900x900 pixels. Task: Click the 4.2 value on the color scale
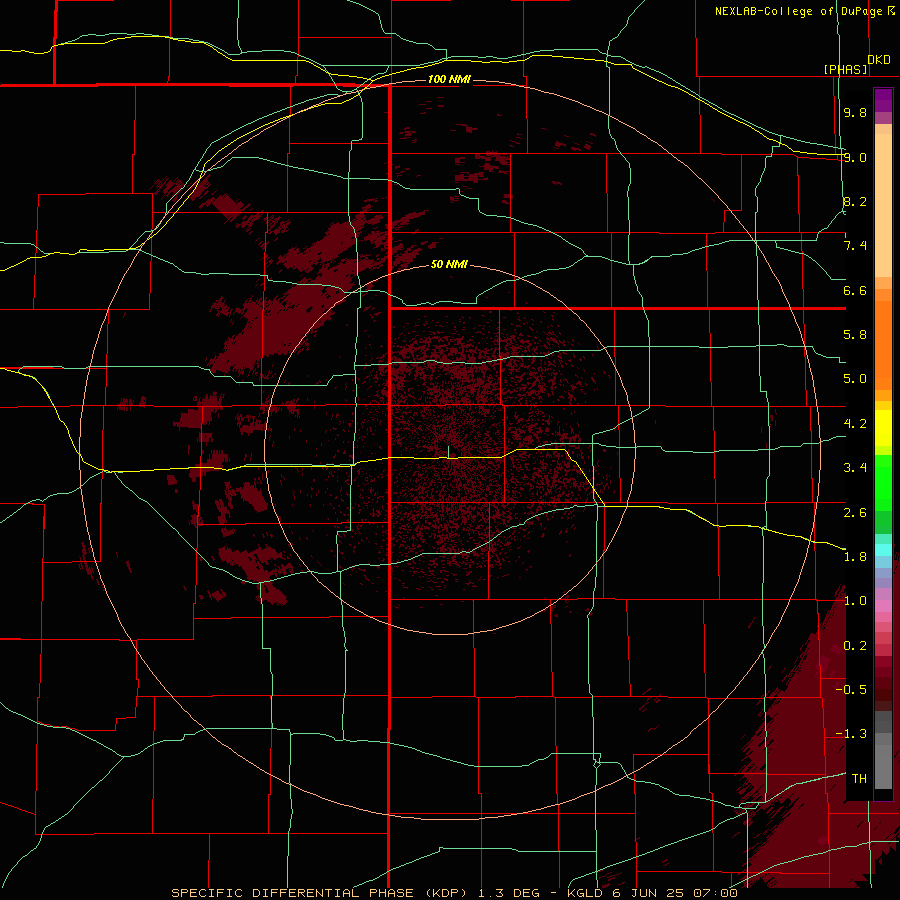[855, 424]
